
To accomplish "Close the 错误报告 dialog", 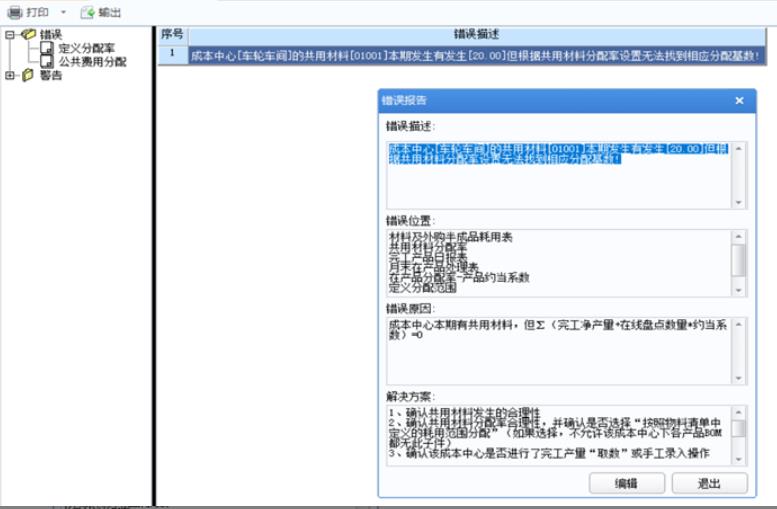I will pos(739,101).
